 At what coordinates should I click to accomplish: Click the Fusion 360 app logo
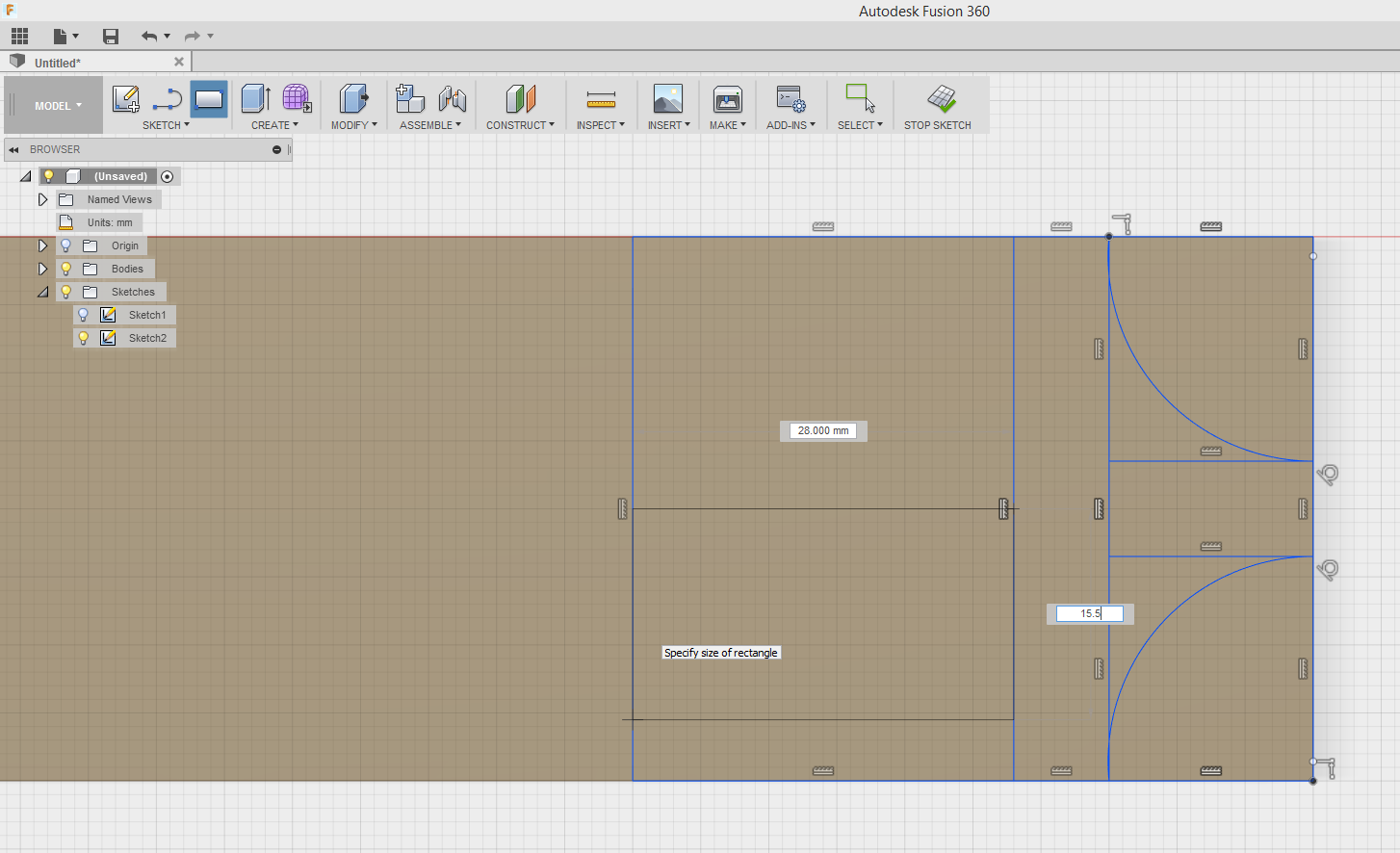(x=11, y=11)
